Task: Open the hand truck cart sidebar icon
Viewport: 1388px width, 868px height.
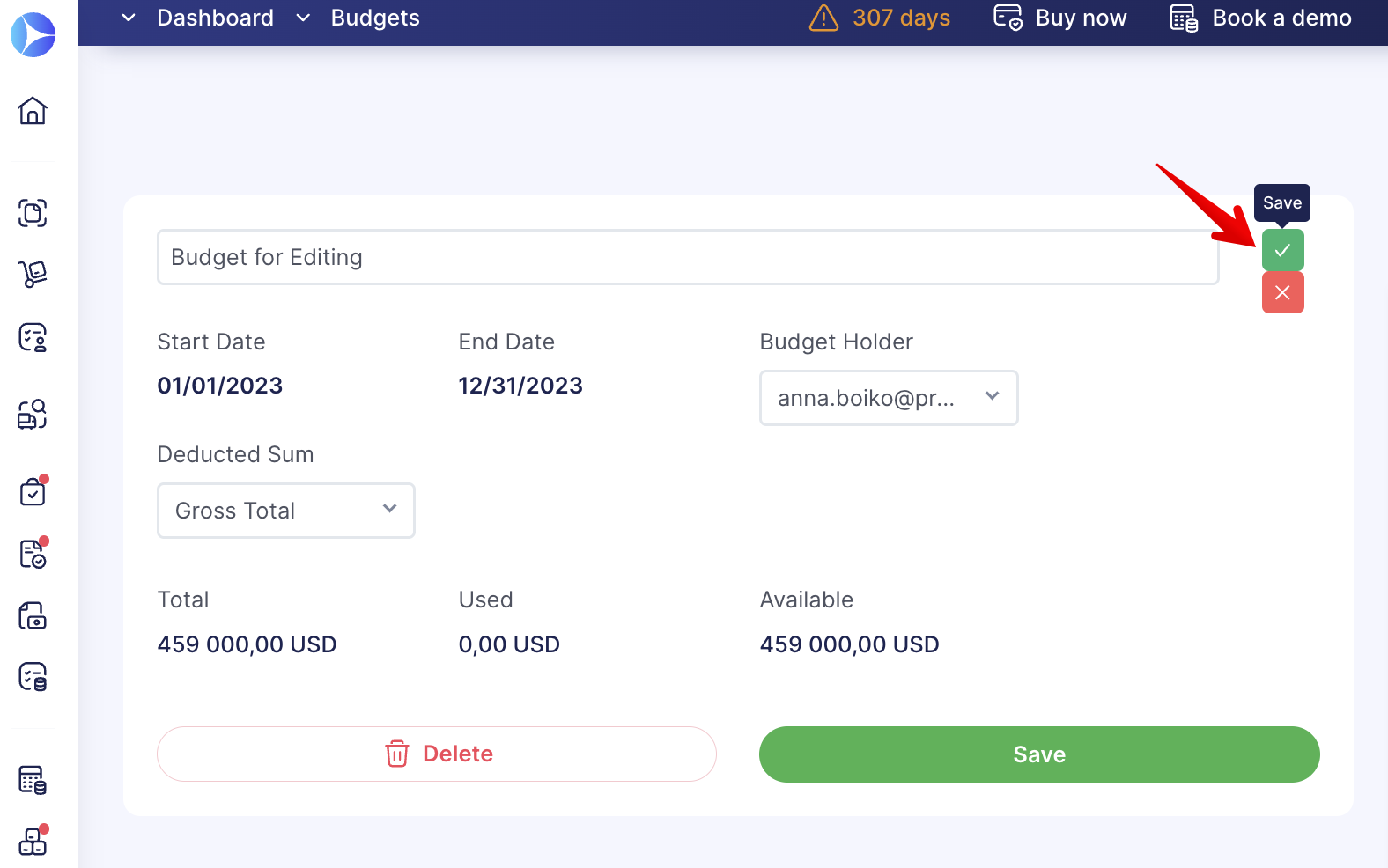Action: click(x=33, y=275)
